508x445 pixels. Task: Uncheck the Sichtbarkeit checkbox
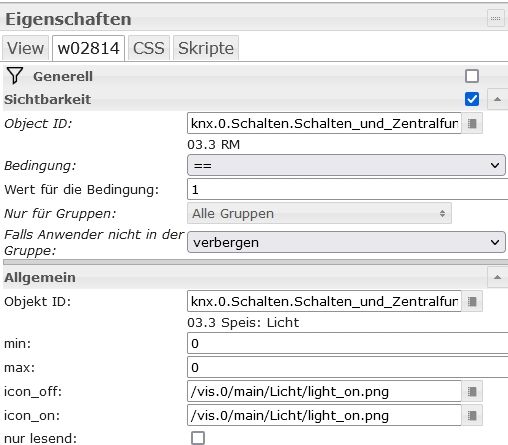tap(472, 99)
